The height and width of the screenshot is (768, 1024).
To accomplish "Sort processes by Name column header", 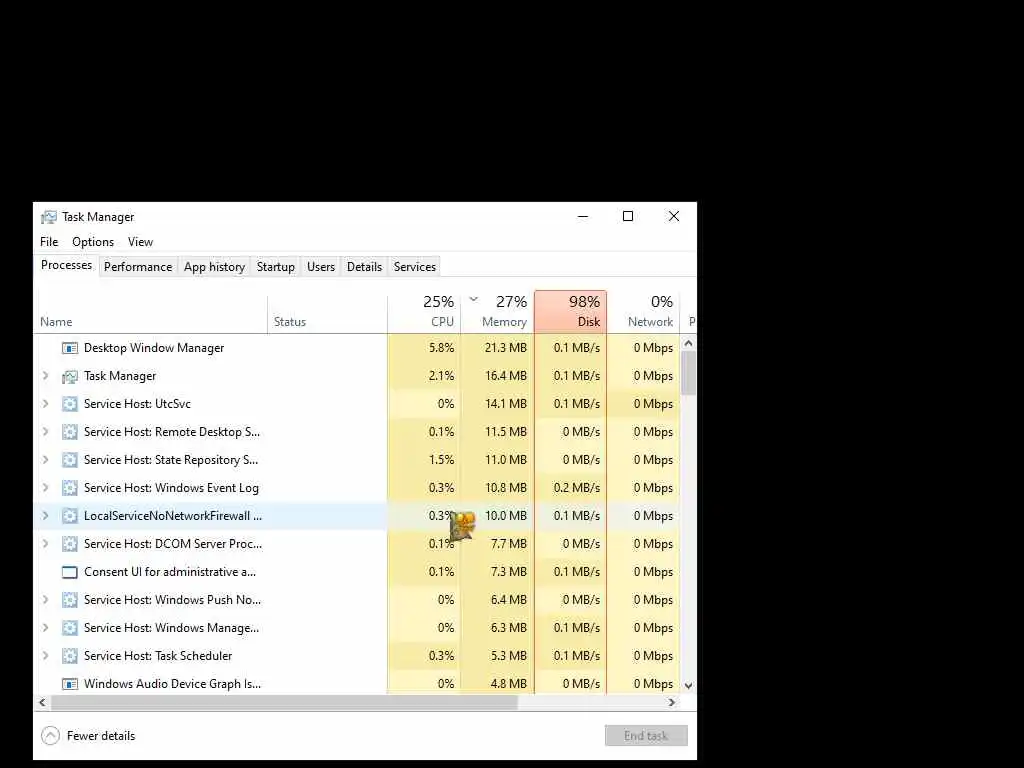I will pyautogui.click(x=150, y=314).
